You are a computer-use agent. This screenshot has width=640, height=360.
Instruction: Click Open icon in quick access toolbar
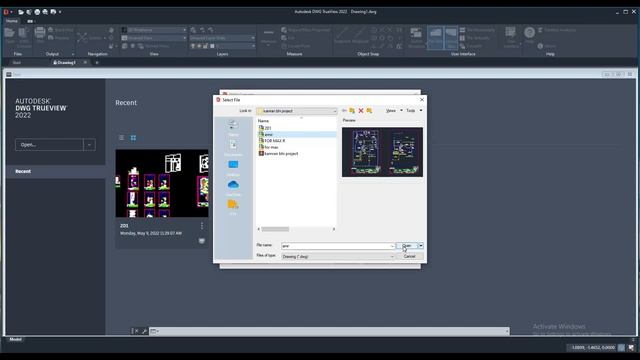(21, 12)
